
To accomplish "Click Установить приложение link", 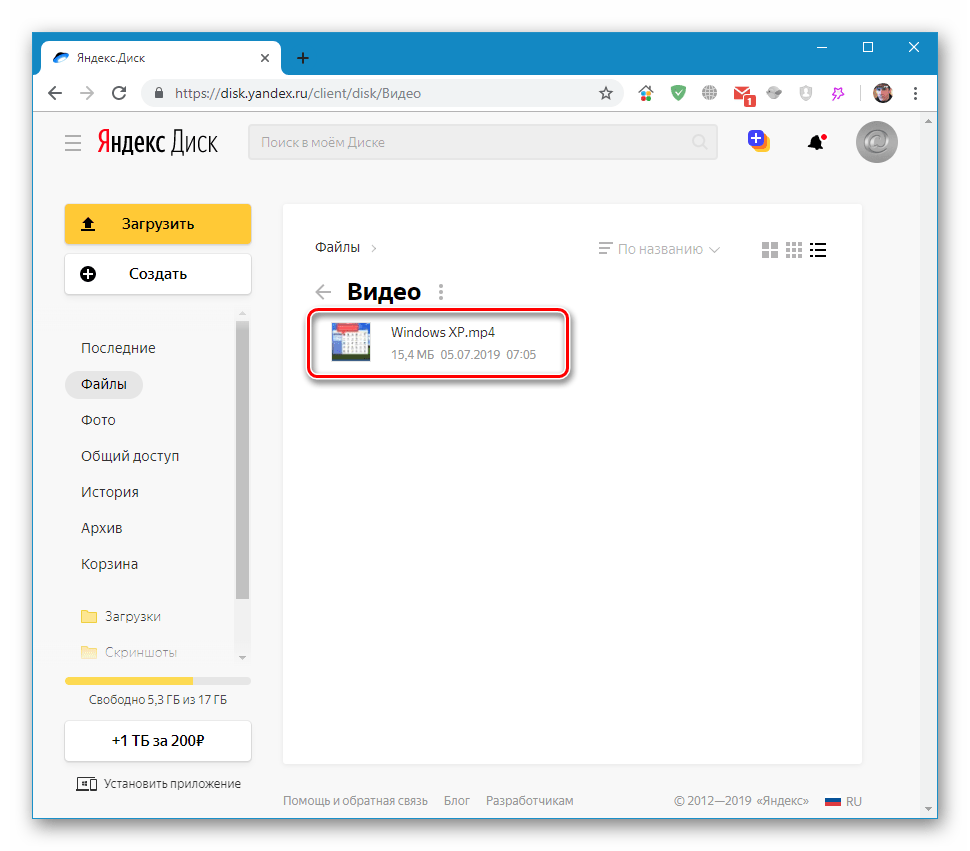I will click(158, 784).
